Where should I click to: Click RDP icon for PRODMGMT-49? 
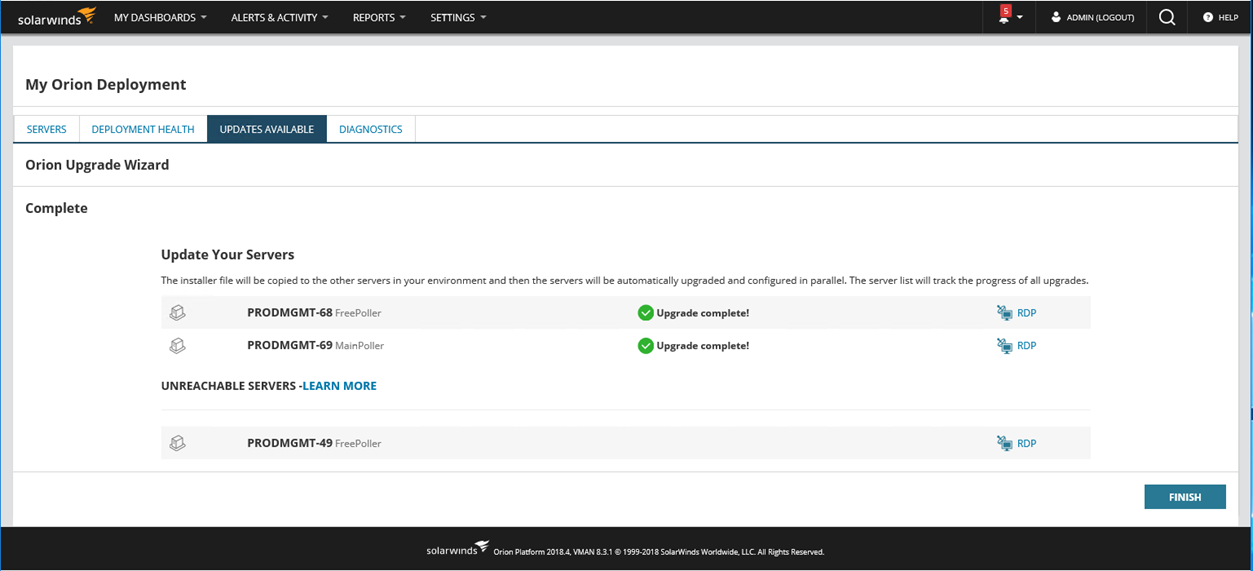pyautogui.click(x=1005, y=443)
